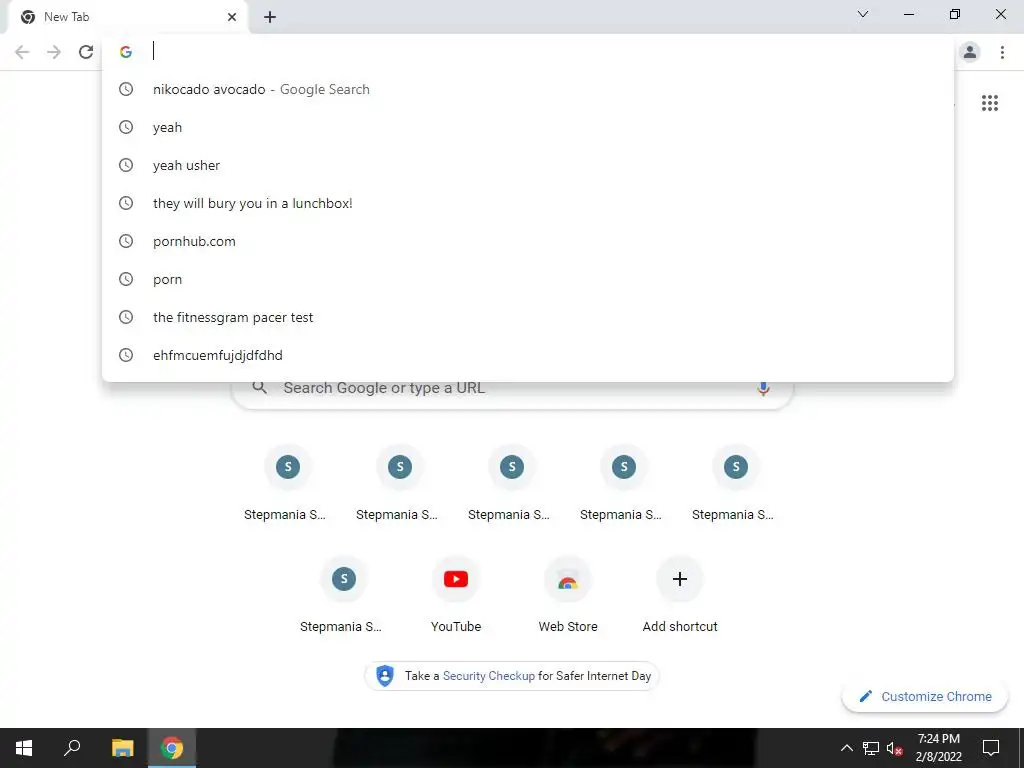
Task: Open the Chrome three-dot menu
Action: pos(1002,52)
